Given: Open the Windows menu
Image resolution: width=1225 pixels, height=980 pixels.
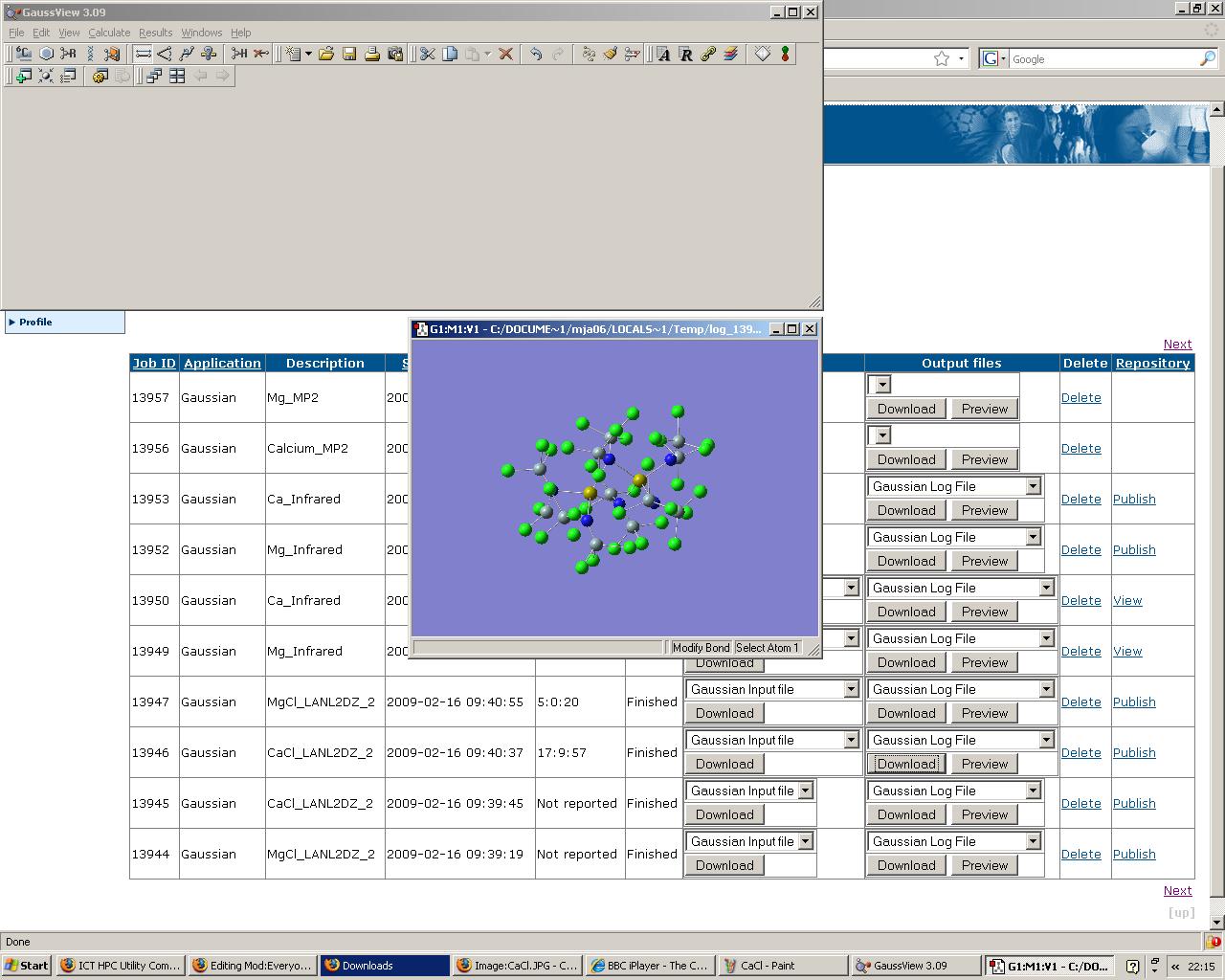Looking at the screenshot, I should coord(202,33).
